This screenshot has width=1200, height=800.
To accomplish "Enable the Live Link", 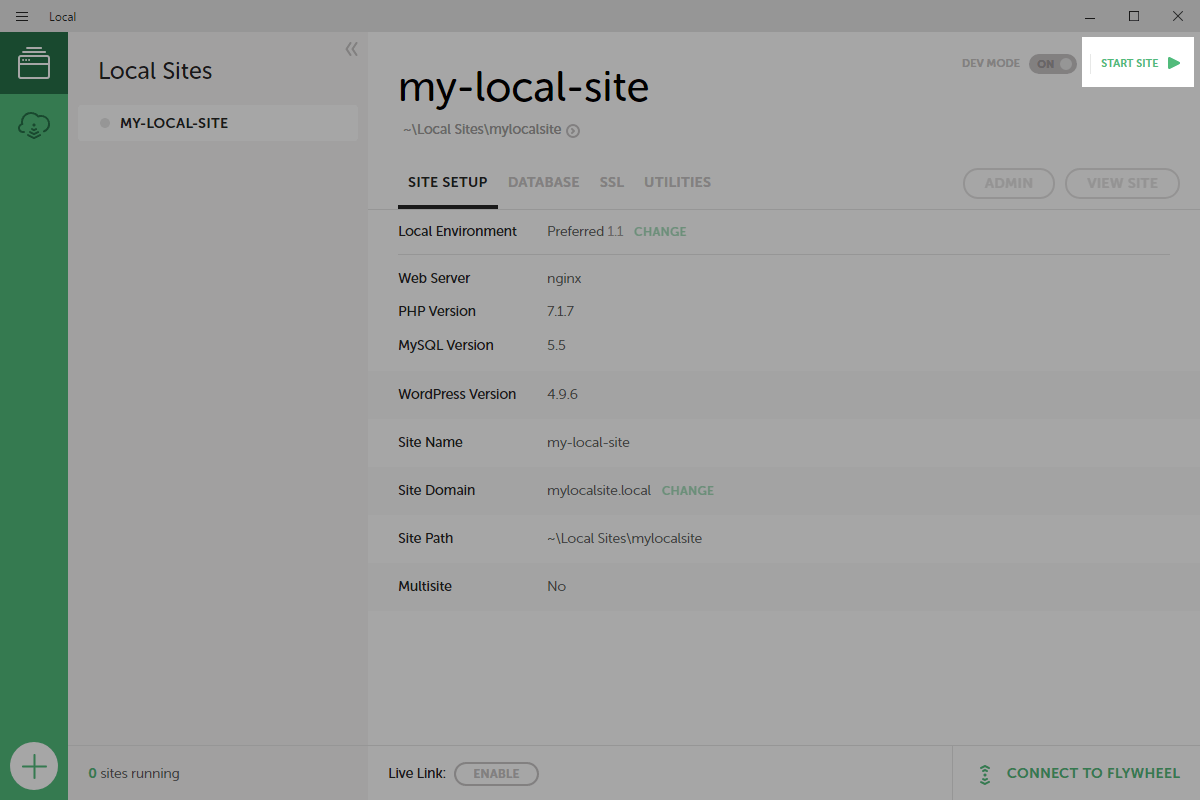I will [x=496, y=773].
